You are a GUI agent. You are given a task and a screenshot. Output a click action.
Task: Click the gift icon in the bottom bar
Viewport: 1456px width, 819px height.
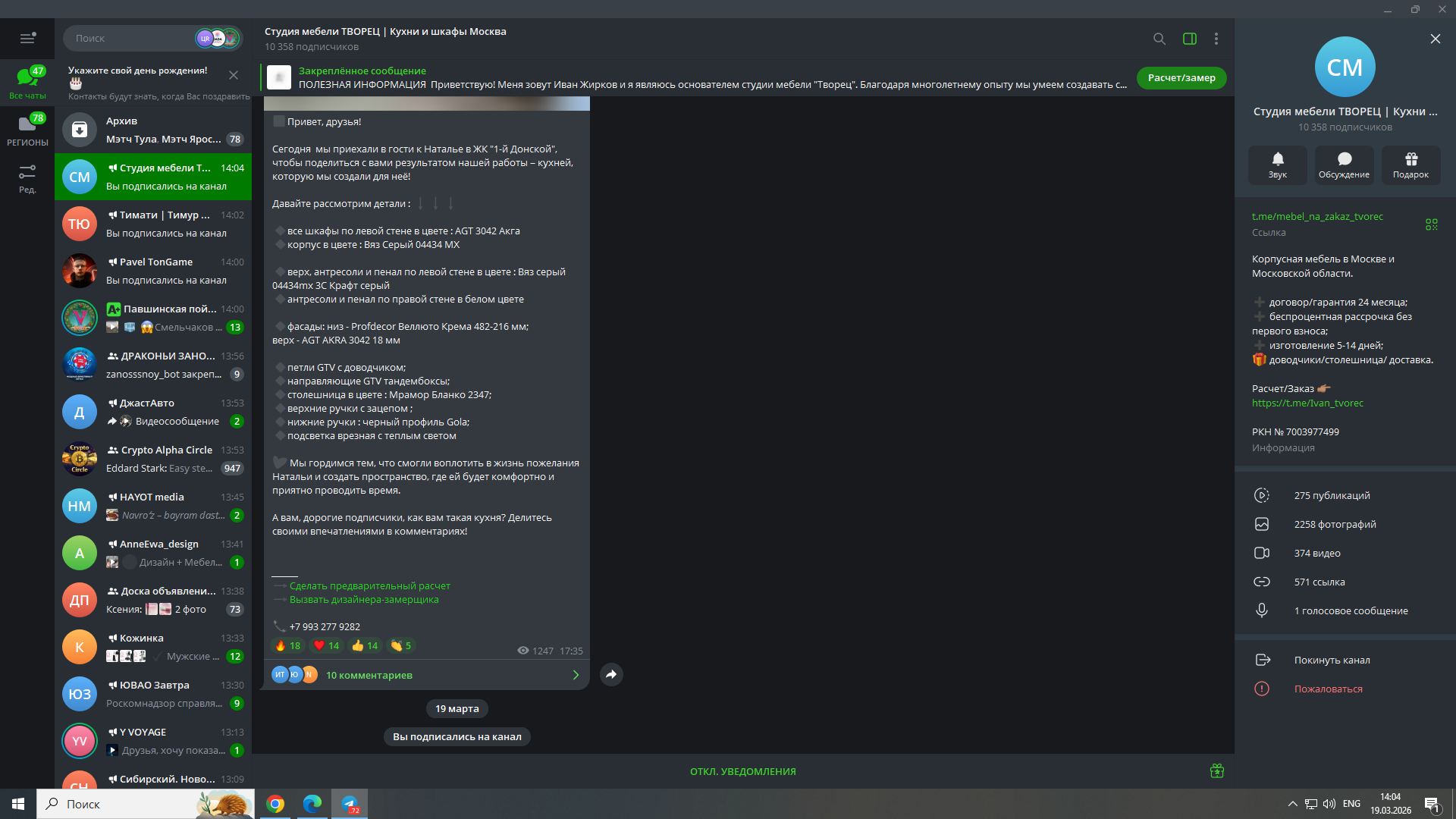(x=1217, y=771)
